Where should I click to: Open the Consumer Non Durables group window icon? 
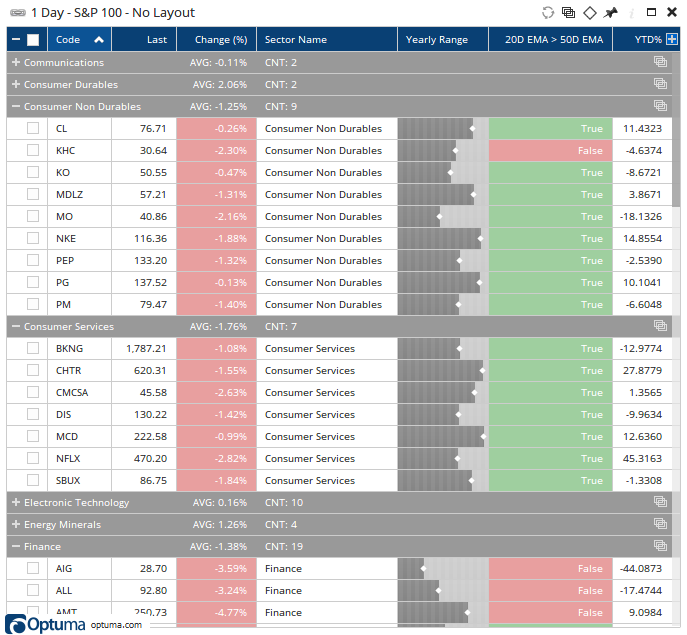660,106
